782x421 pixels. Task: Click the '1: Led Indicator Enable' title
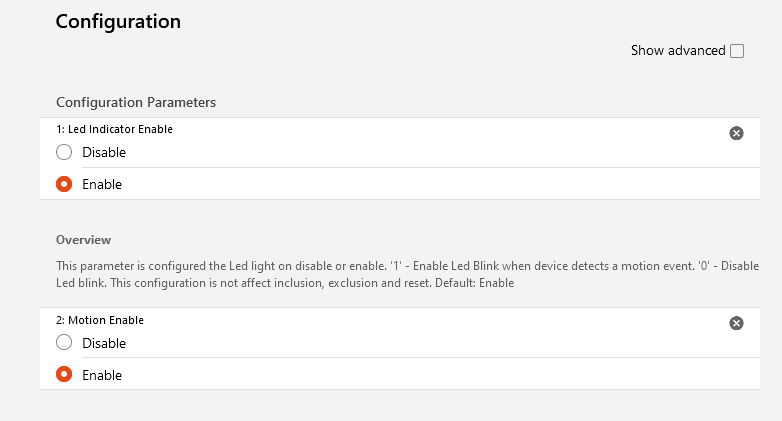click(107, 129)
